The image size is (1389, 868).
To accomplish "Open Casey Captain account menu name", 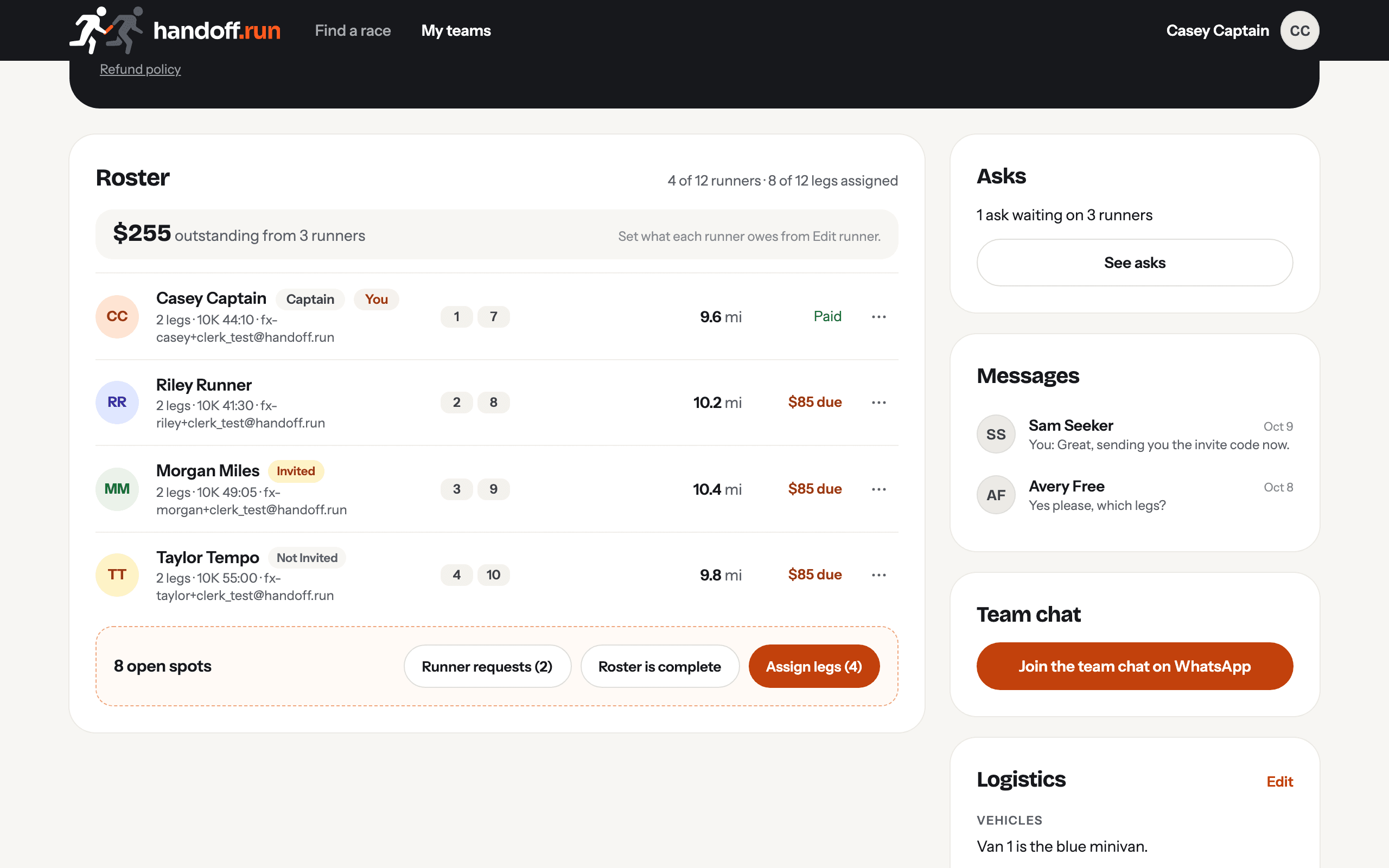I will click(x=1218, y=30).
